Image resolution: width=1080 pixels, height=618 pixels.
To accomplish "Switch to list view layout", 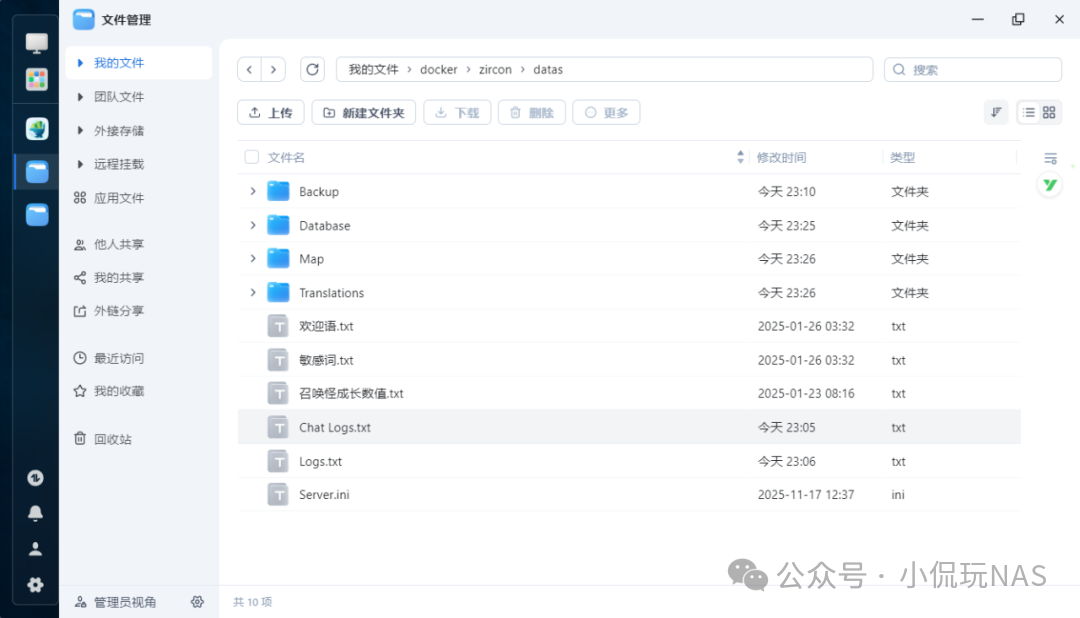I will point(1027,113).
